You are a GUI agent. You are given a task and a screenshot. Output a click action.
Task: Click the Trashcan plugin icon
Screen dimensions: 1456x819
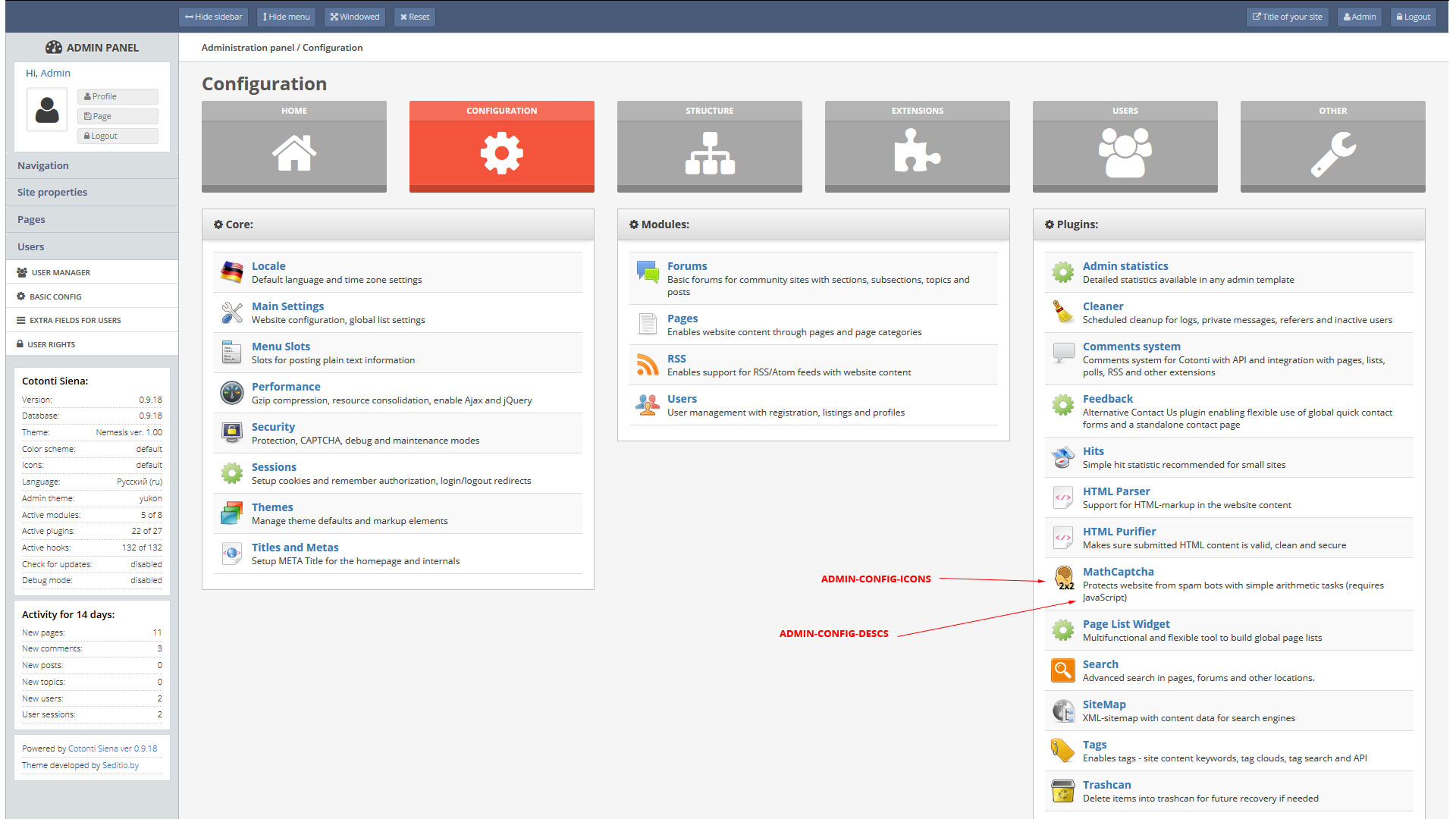tap(1062, 791)
